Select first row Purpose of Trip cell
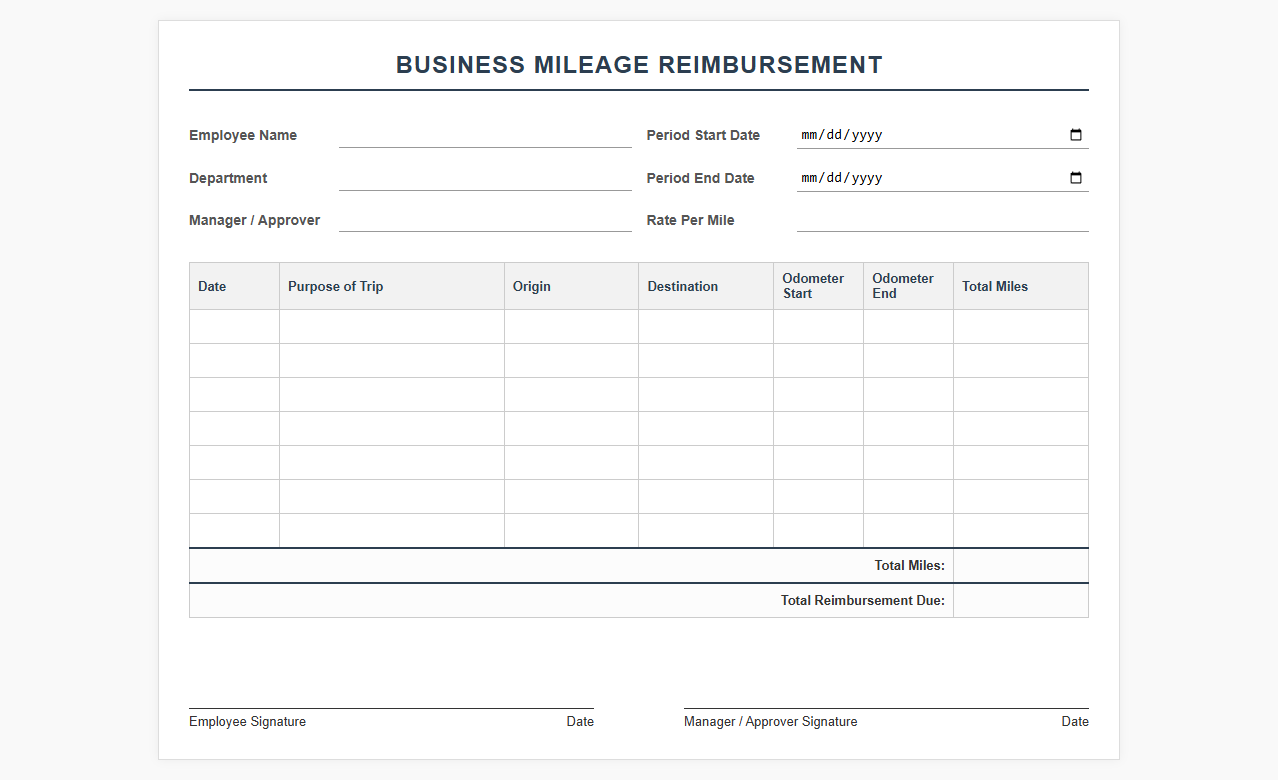 (x=392, y=327)
